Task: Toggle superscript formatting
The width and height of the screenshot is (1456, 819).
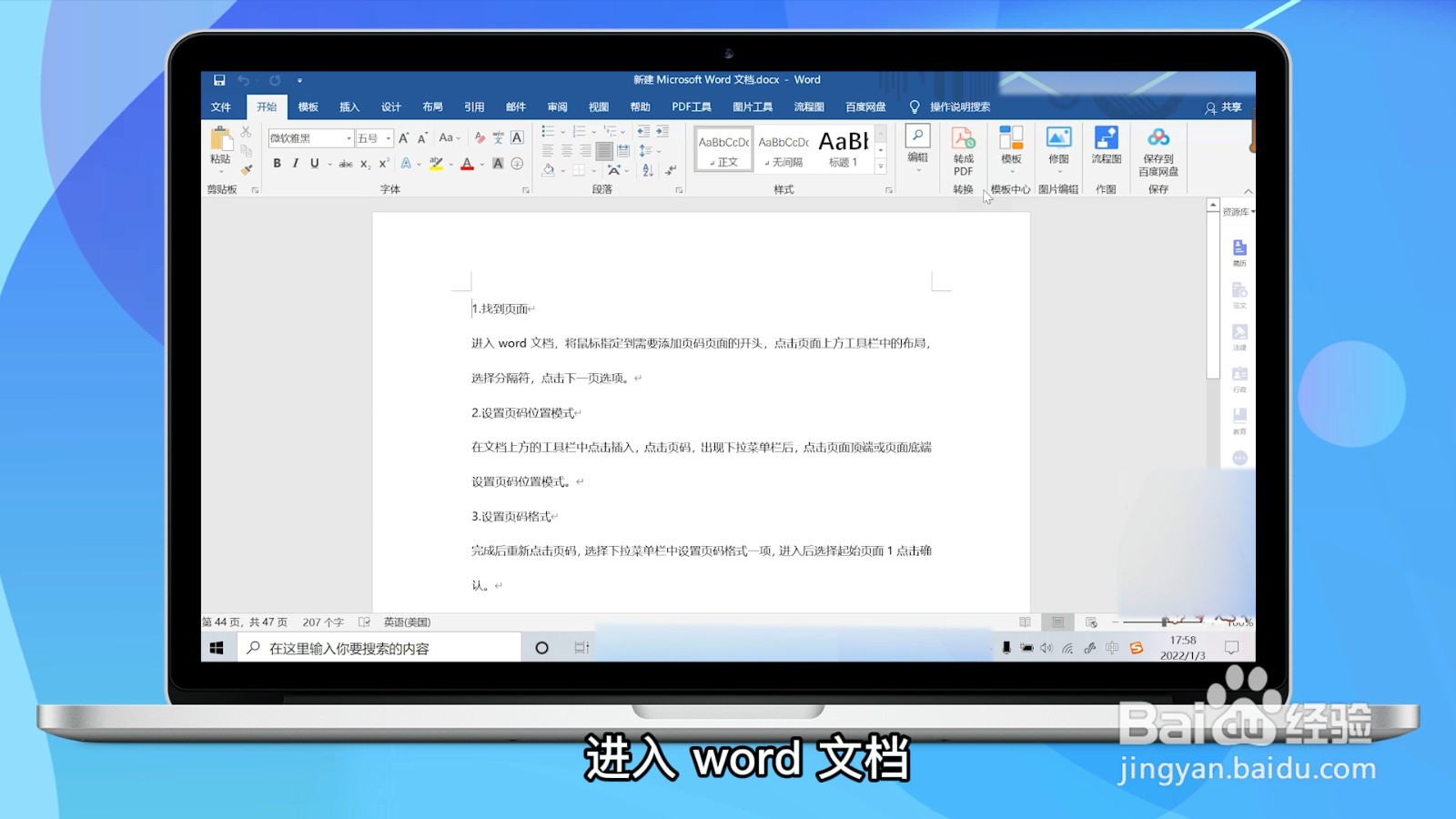Action: (384, 164)
